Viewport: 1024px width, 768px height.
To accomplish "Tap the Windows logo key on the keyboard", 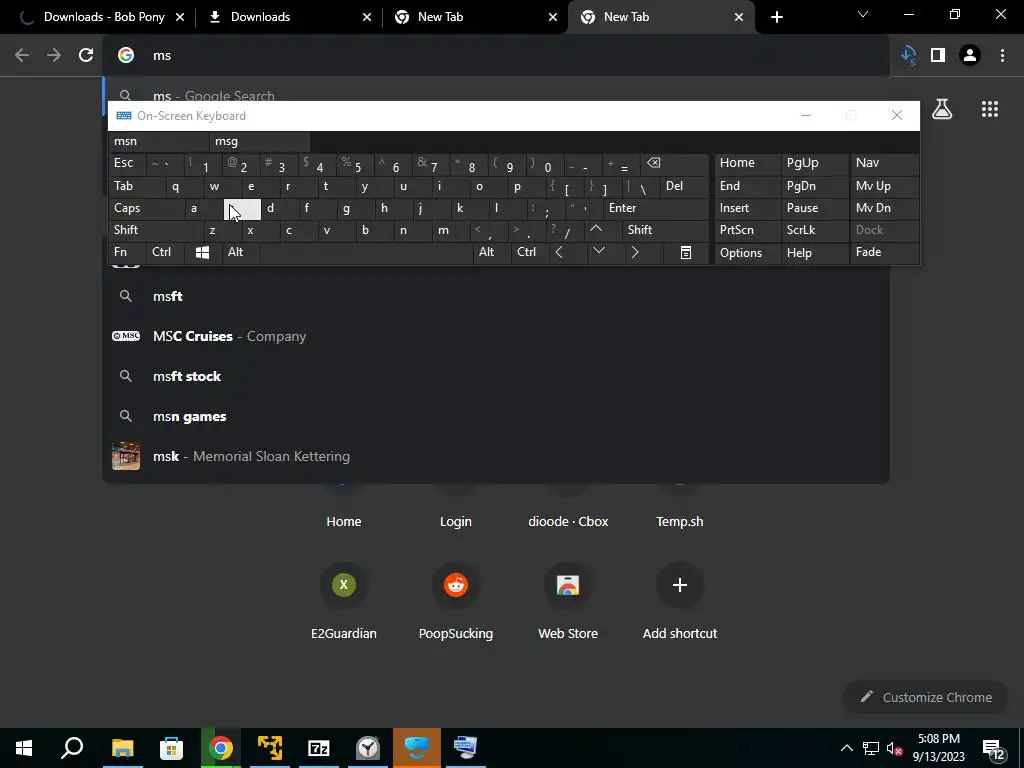I will click(202, 252).
